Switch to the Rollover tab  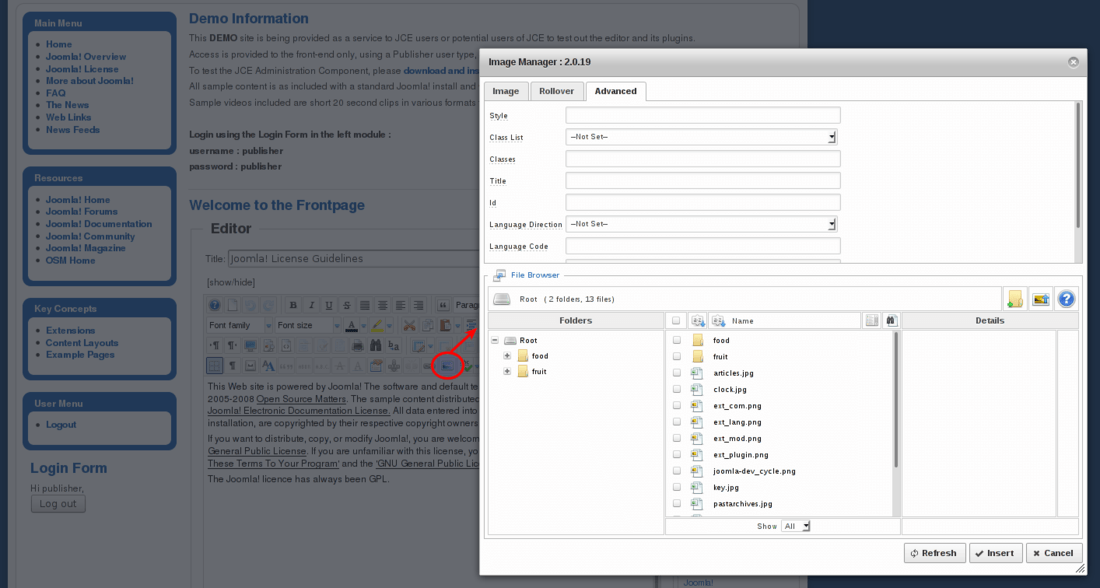point(556,91)
